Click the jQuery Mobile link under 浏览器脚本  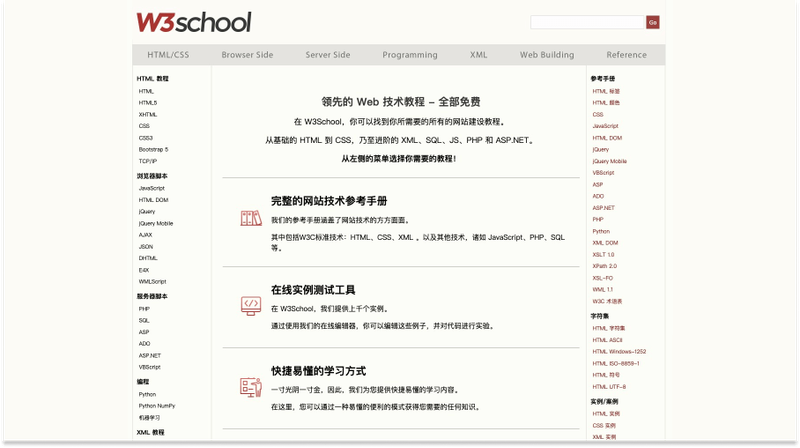coord(156,223)
